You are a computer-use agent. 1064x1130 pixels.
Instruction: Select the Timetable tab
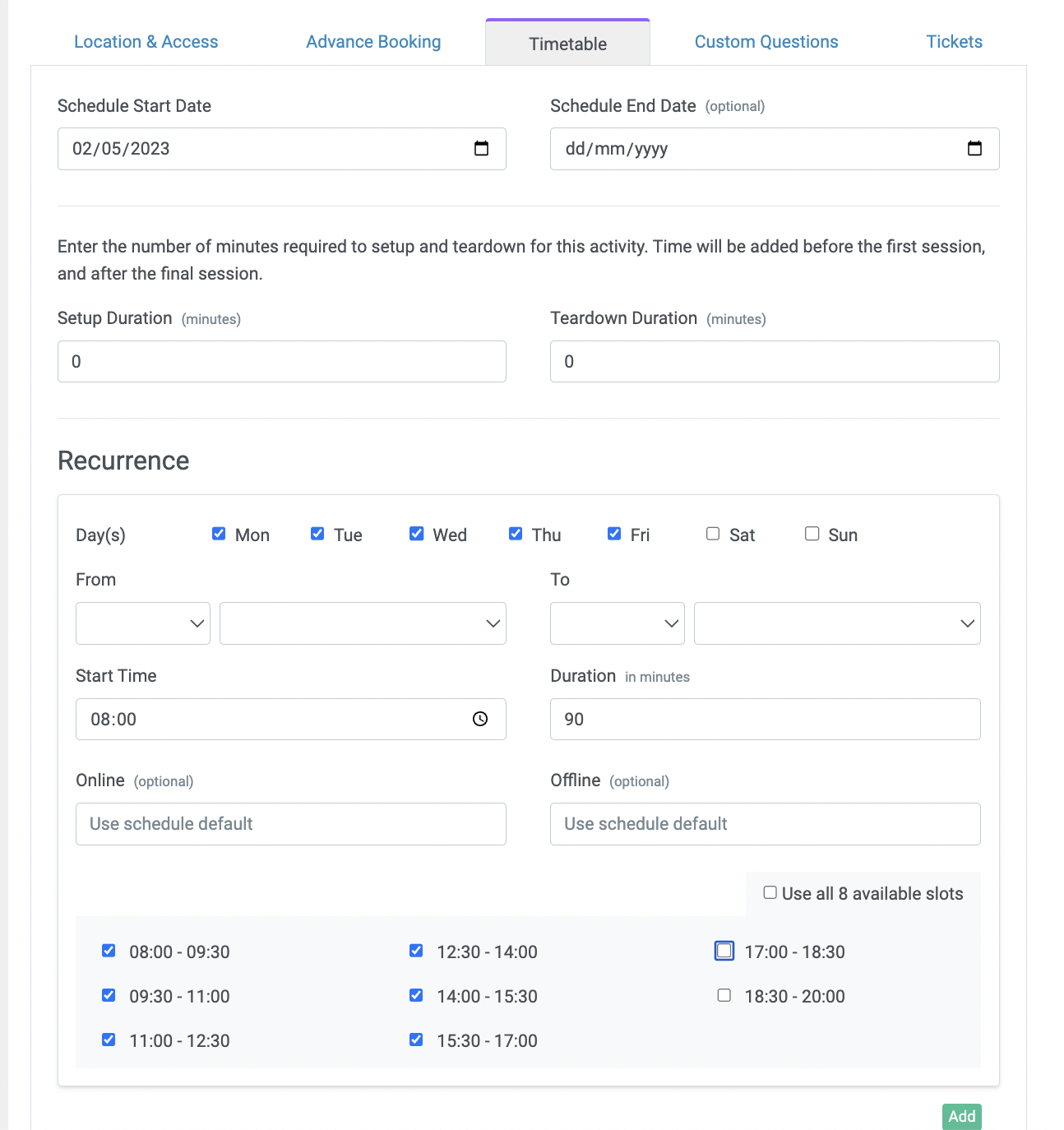pos(568,44)
